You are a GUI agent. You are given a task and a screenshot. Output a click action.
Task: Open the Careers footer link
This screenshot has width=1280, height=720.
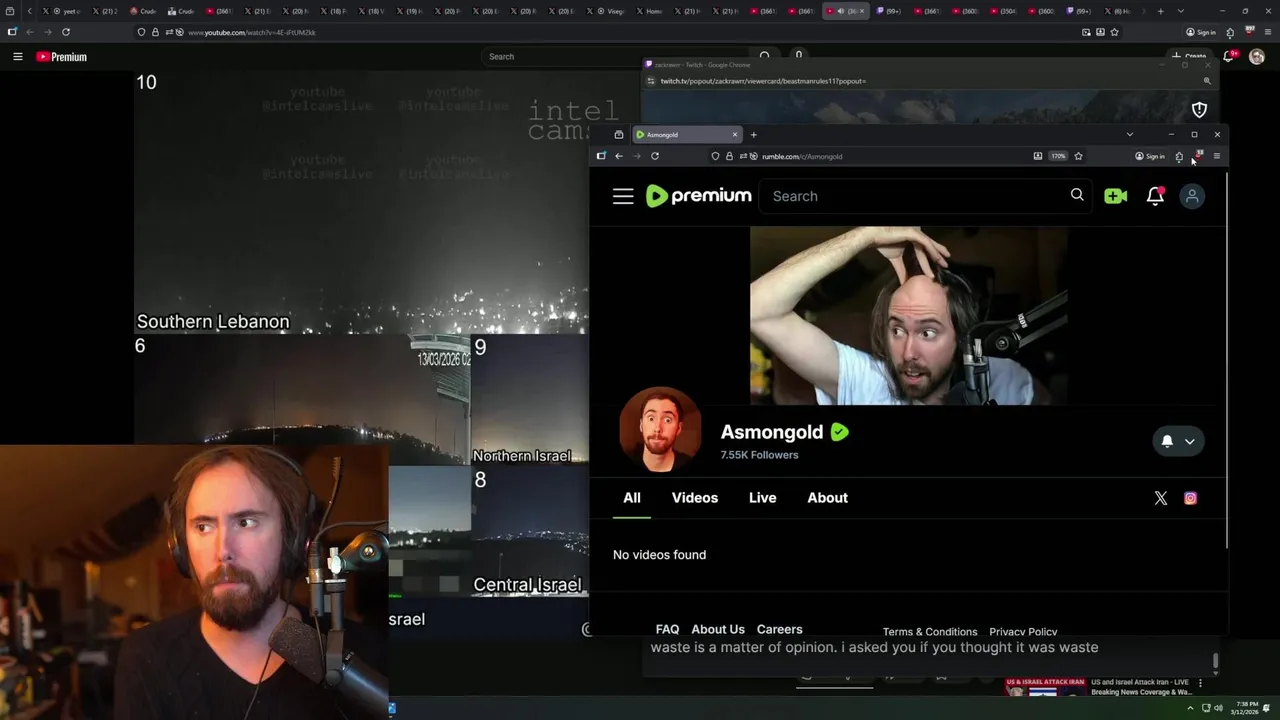click(x=780, y=629)
